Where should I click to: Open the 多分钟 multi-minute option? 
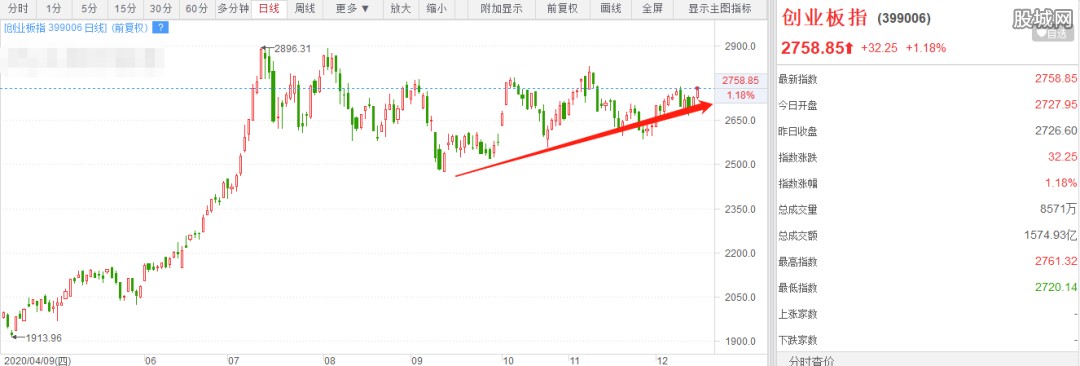tap(232, 9)
